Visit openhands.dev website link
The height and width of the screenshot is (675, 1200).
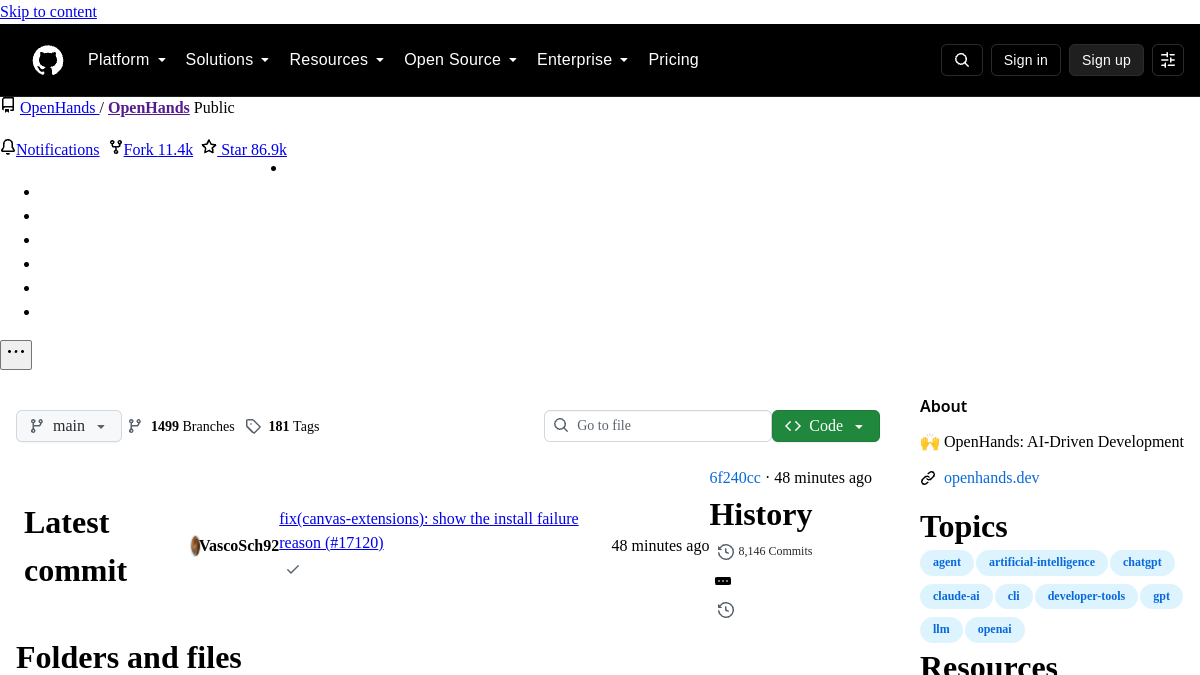[992, 478]
